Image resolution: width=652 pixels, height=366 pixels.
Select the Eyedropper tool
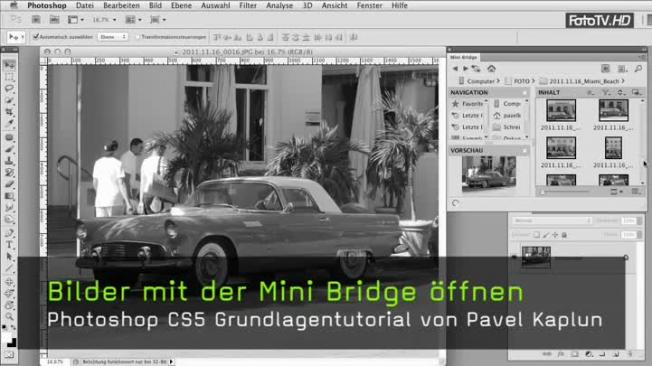[9, 123]
